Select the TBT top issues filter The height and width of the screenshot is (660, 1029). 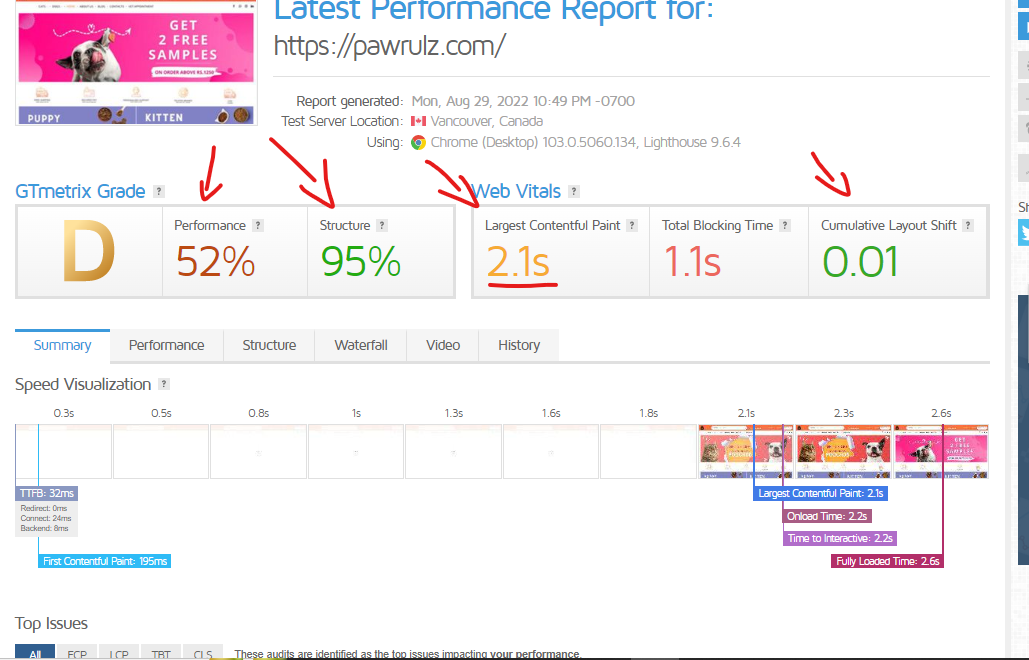[161, 653]
